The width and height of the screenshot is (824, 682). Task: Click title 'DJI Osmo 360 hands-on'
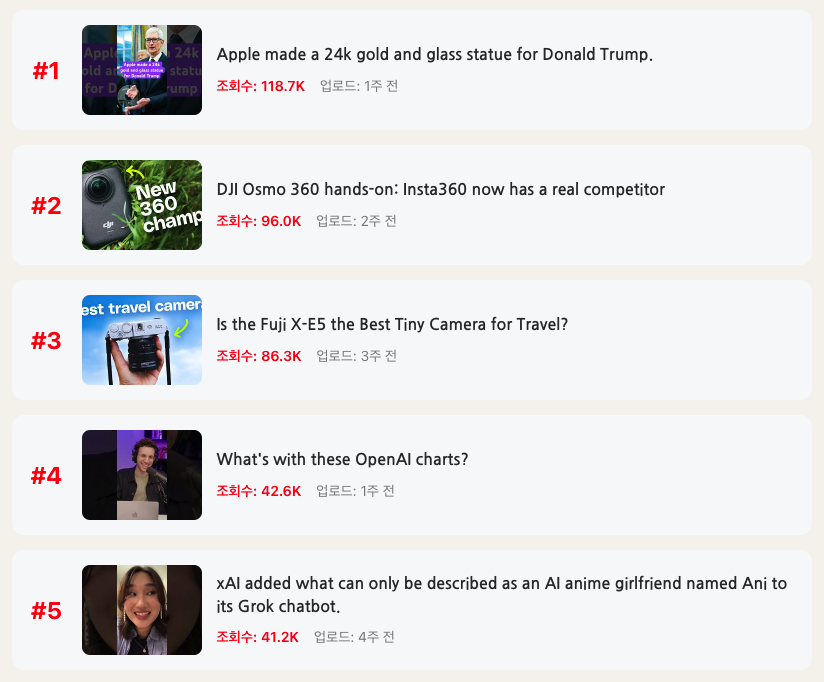(x=440, y=189)
